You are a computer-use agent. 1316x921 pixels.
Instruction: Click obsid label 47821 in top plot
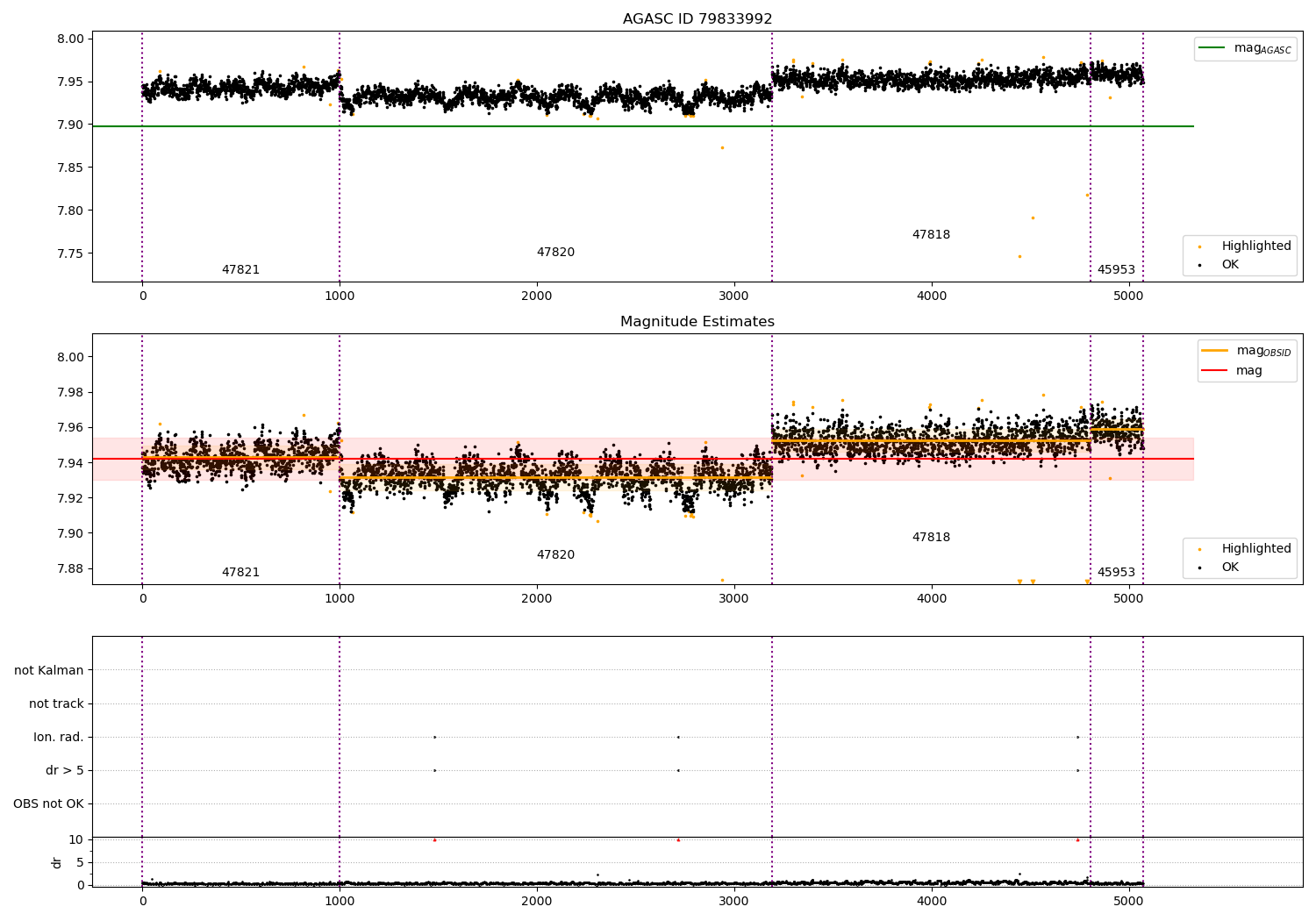pos(240,270)
